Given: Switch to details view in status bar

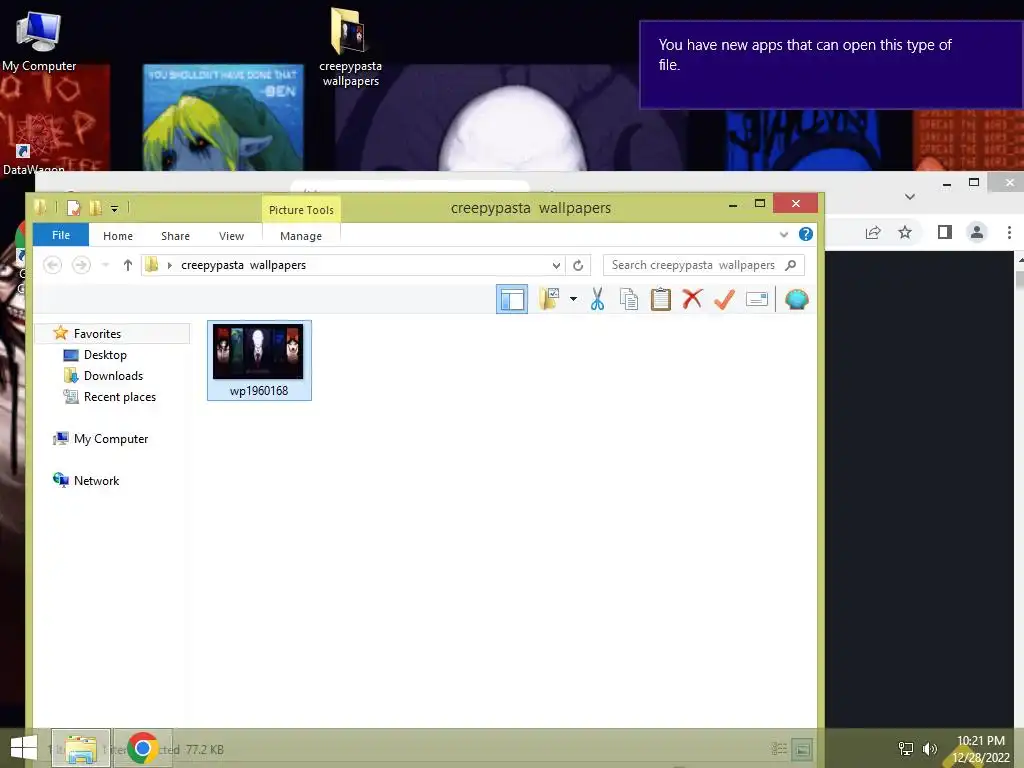Looking at the screenshot, I should pyautogui.click(x=779, y=748).
